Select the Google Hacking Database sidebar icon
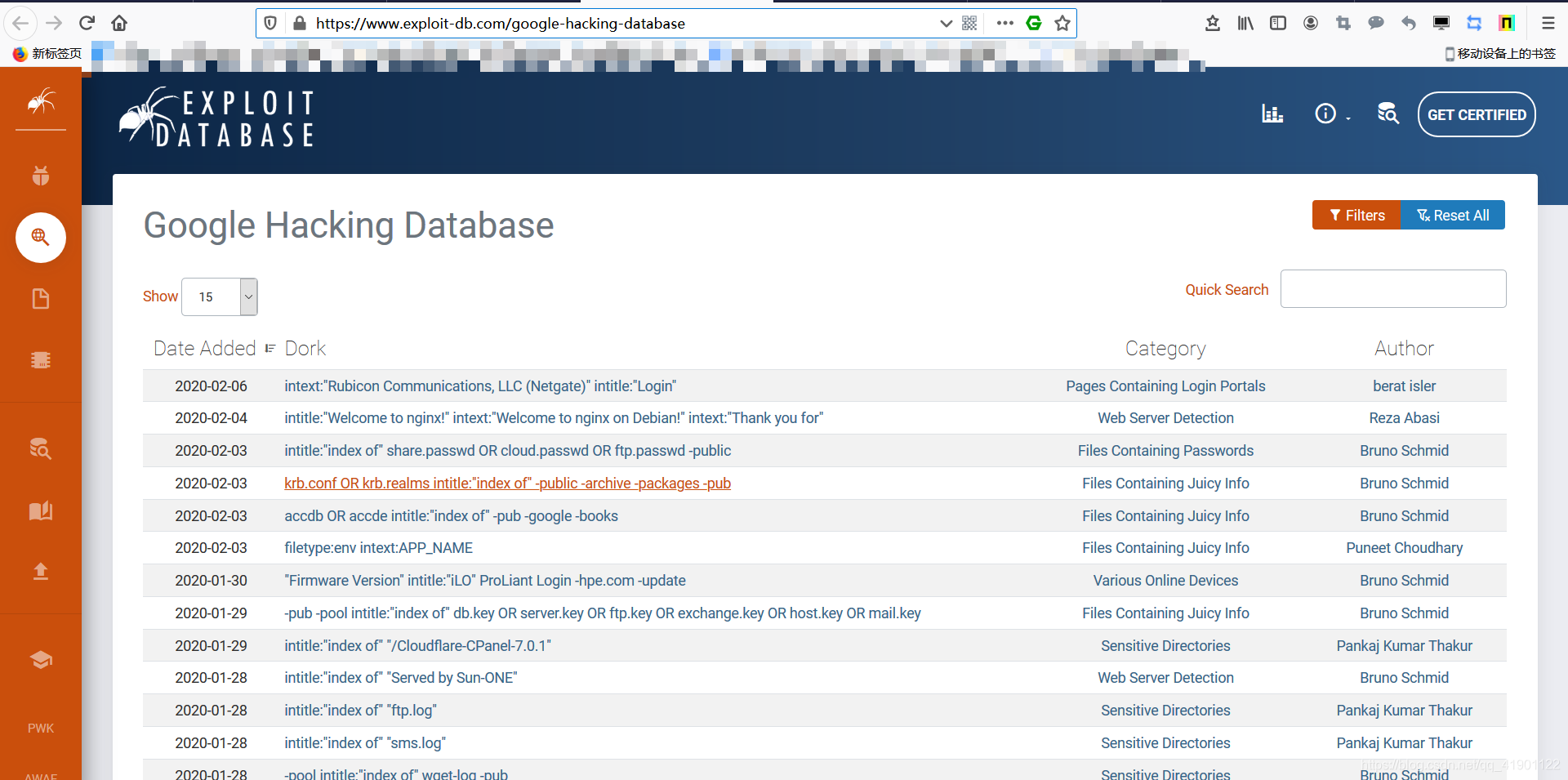The width and height of the screenshot is (1568, 780). [41, 238]
